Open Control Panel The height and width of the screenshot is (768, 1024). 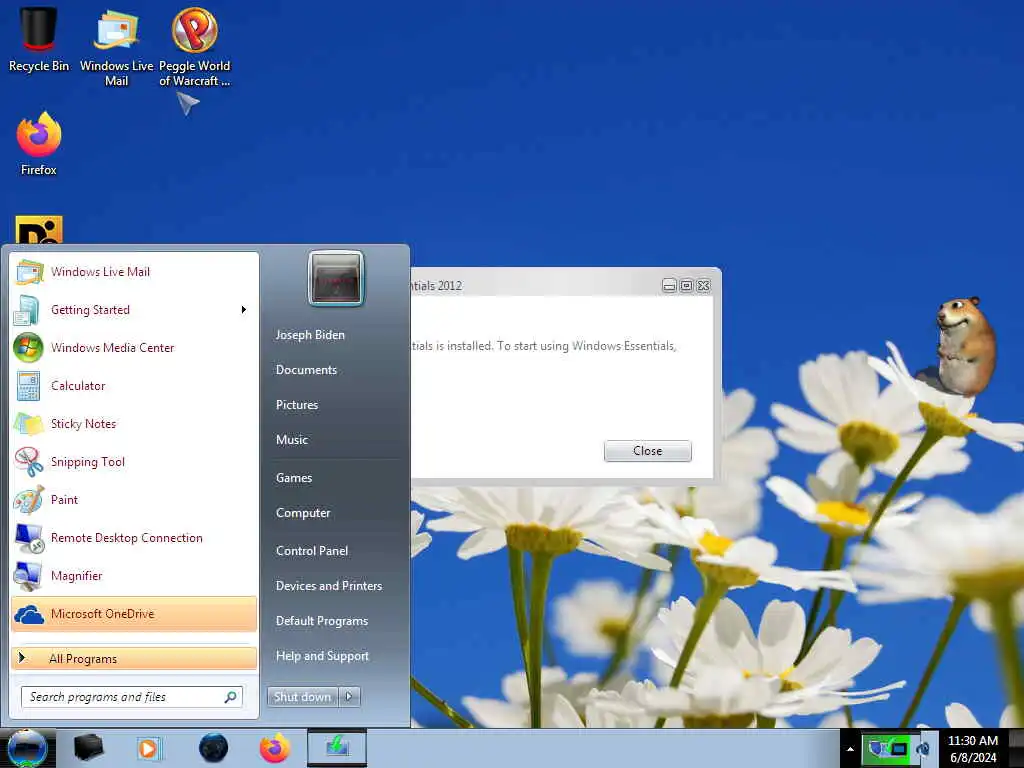pyautogui.click(x=312, y=551)
